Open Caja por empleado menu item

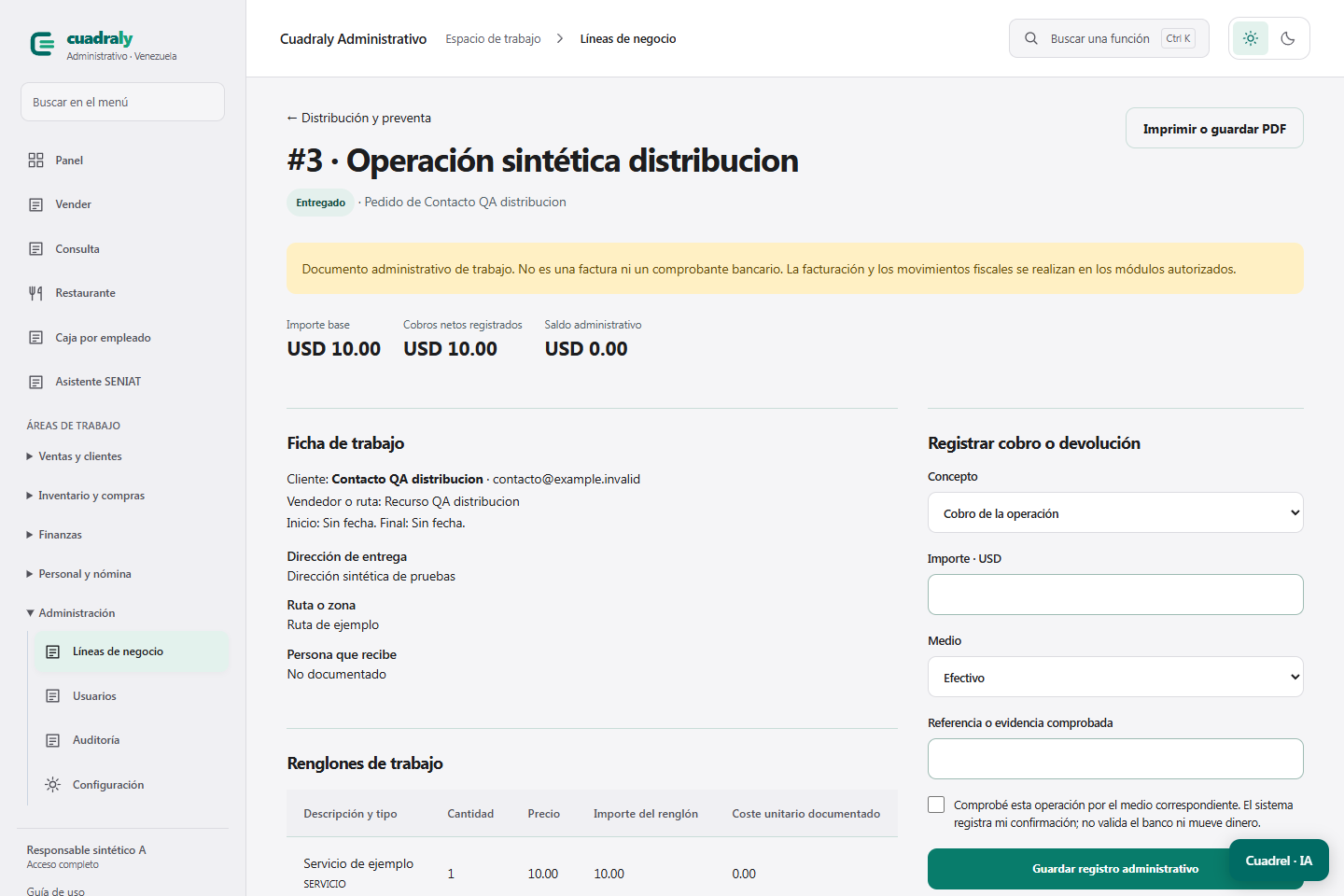tap(122, 338)
